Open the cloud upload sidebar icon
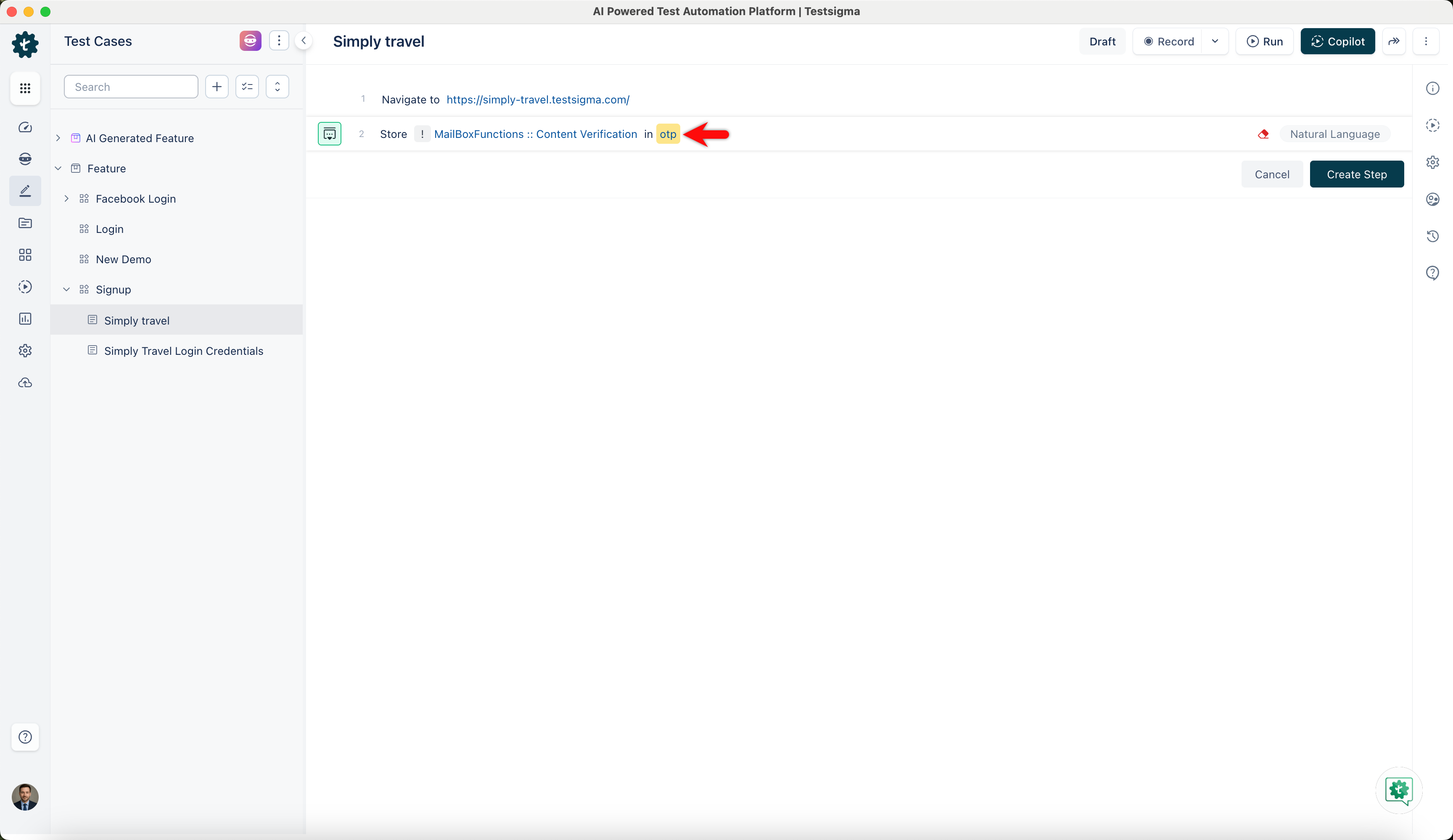The width and height of the screenshot is (1453, 840). (25, 383)
